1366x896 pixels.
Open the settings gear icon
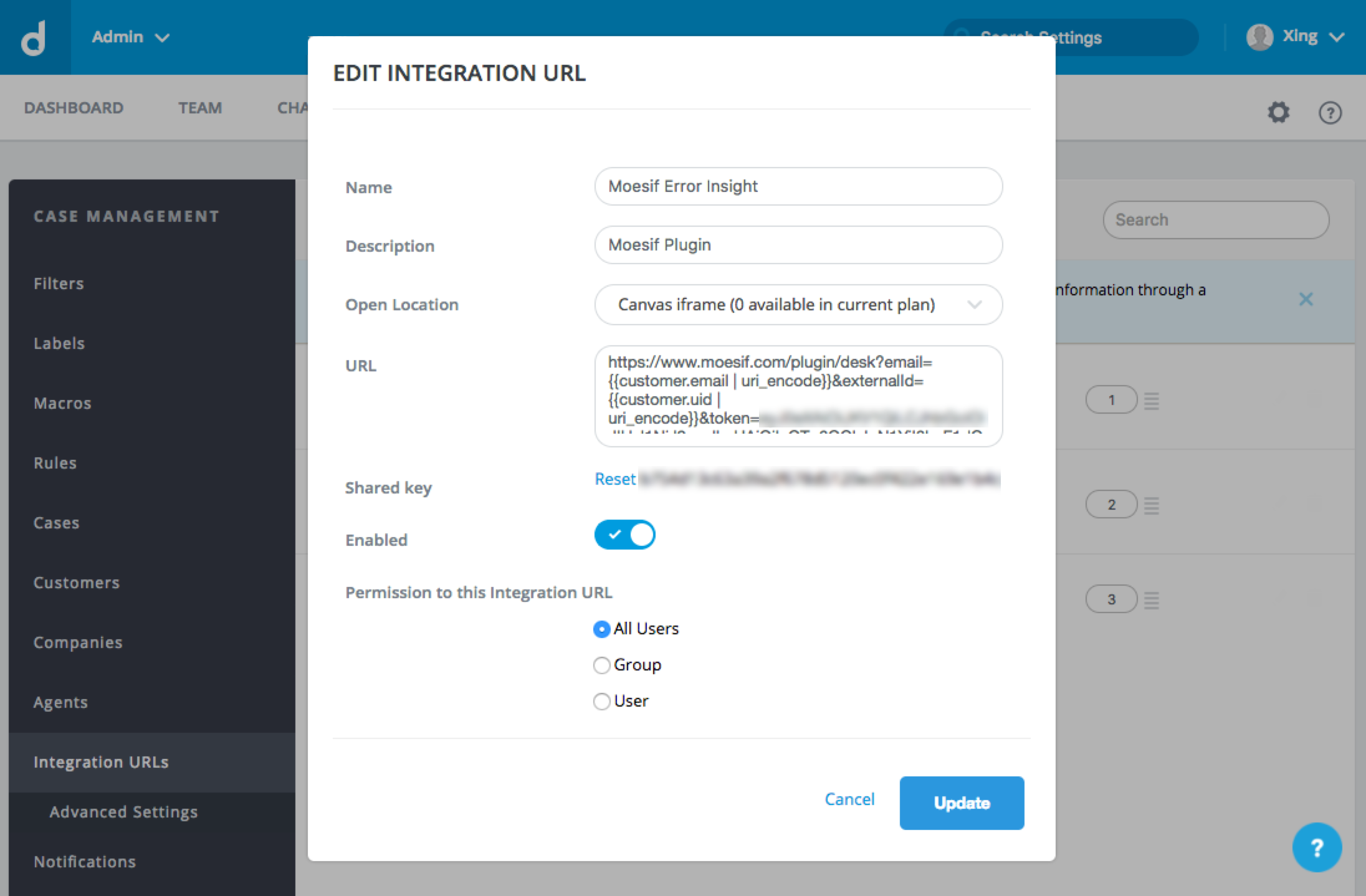coord(1278,112)
